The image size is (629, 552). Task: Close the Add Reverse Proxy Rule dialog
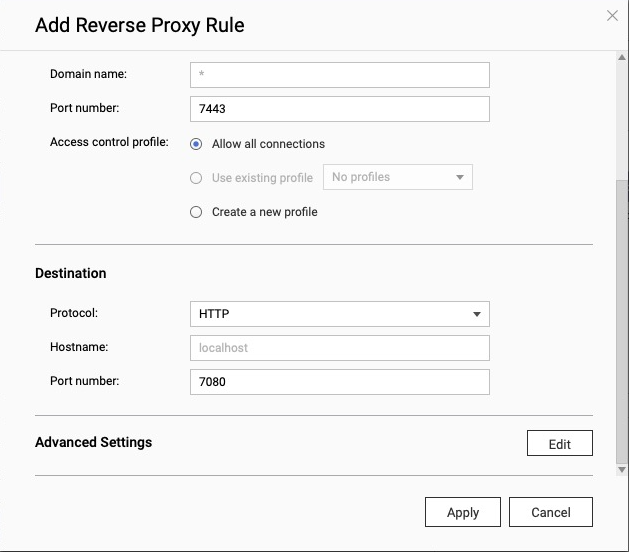[612, 15]
